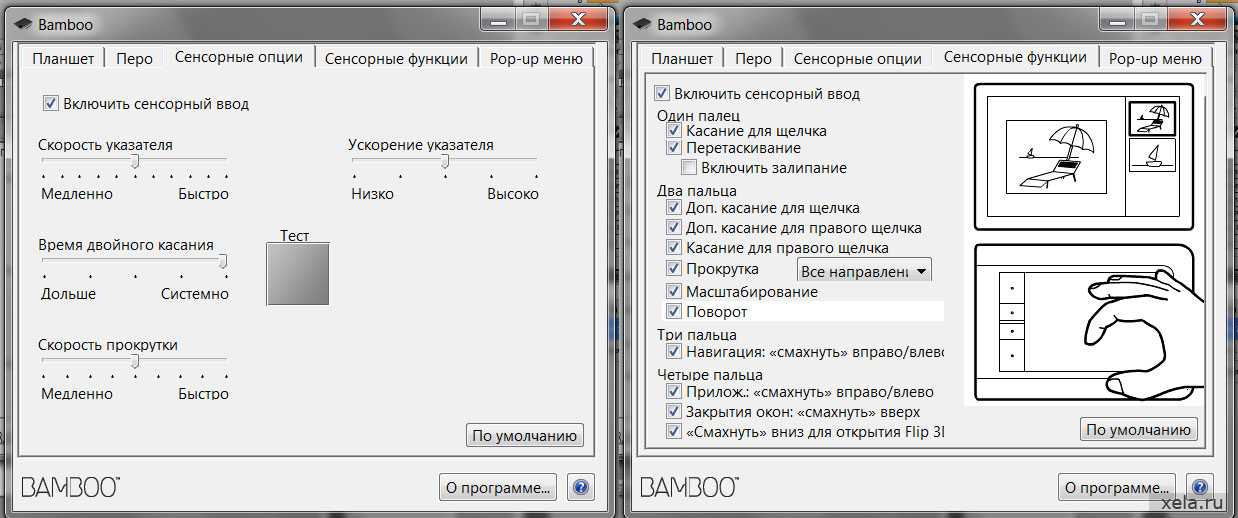
Task: Click the Два пальца section heading
Action: tap(696, 190)
